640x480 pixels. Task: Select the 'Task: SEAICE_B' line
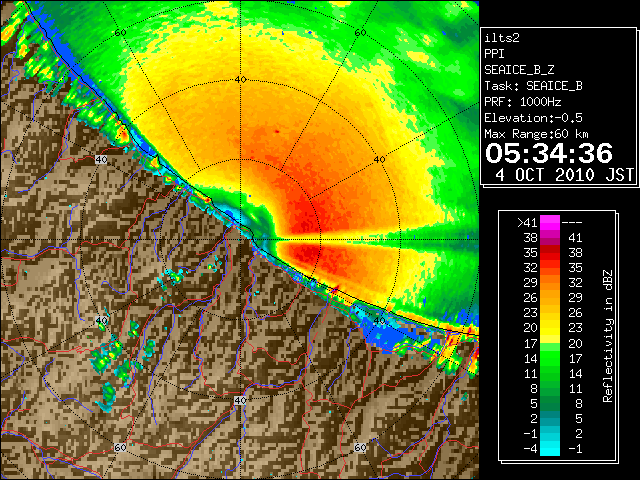[533, 86]
